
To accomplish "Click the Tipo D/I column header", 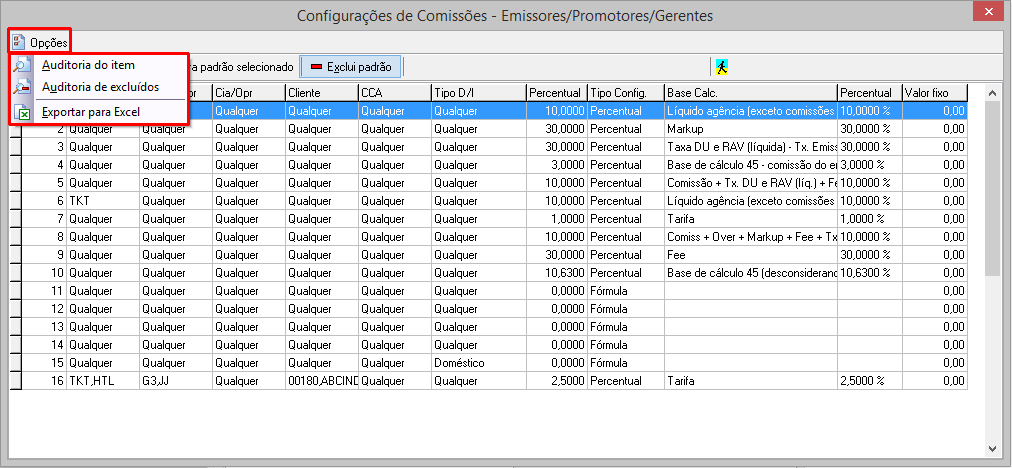I will 478,93.
